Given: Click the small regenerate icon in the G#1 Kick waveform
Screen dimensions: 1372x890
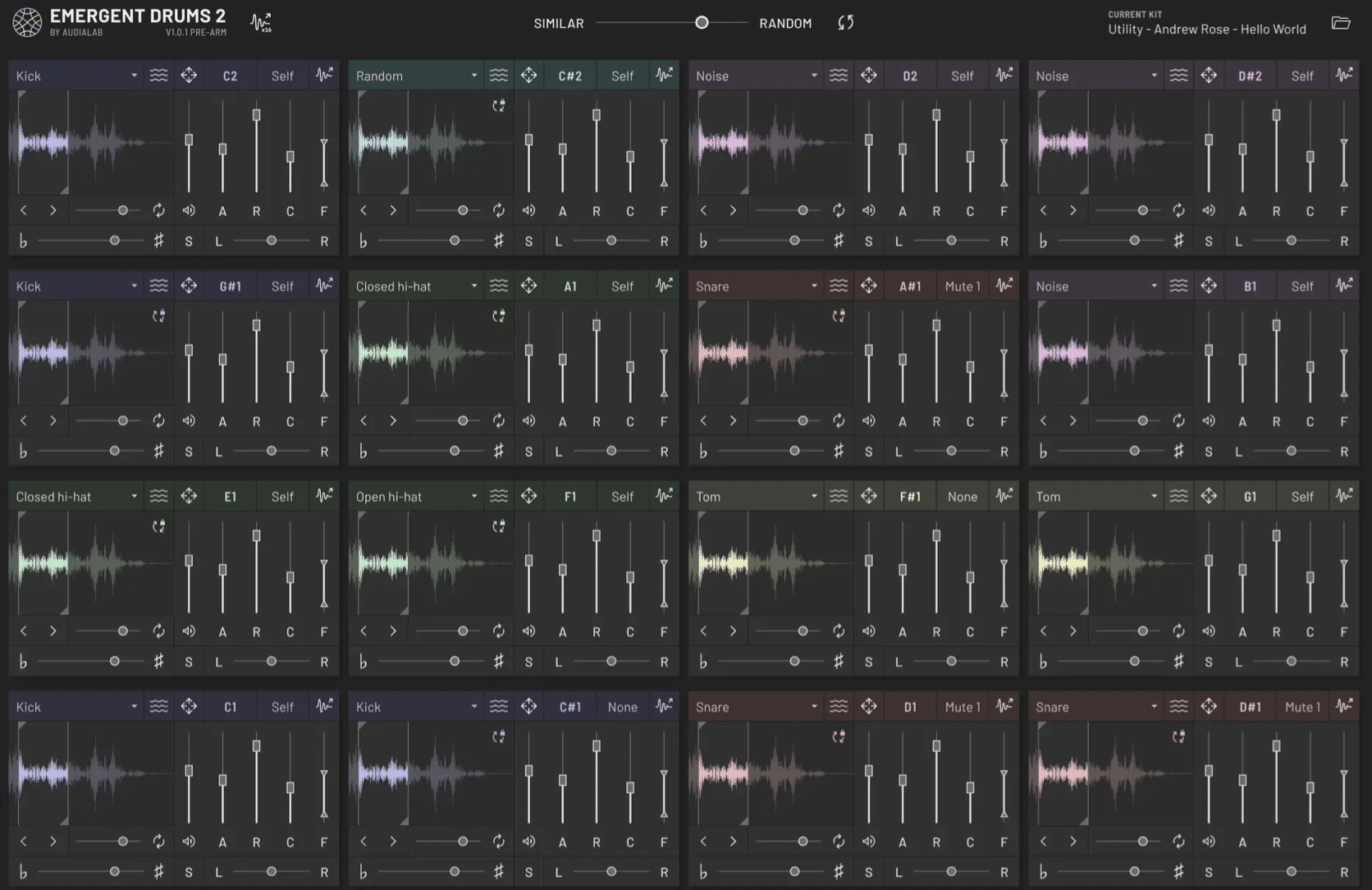Looking at the screenshot, I should pyautogui.click(x=158, y=316).
